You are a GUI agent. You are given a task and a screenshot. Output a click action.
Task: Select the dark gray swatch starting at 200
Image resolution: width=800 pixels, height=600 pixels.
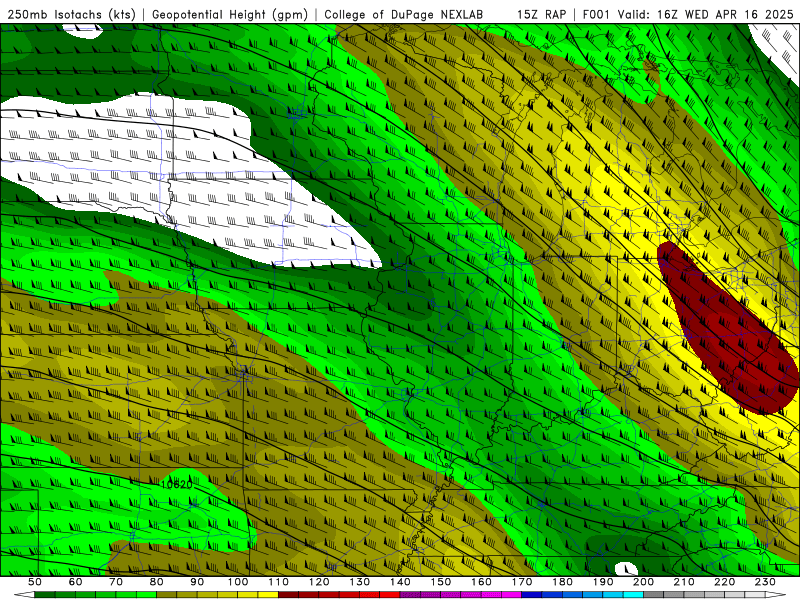(654, 595)
